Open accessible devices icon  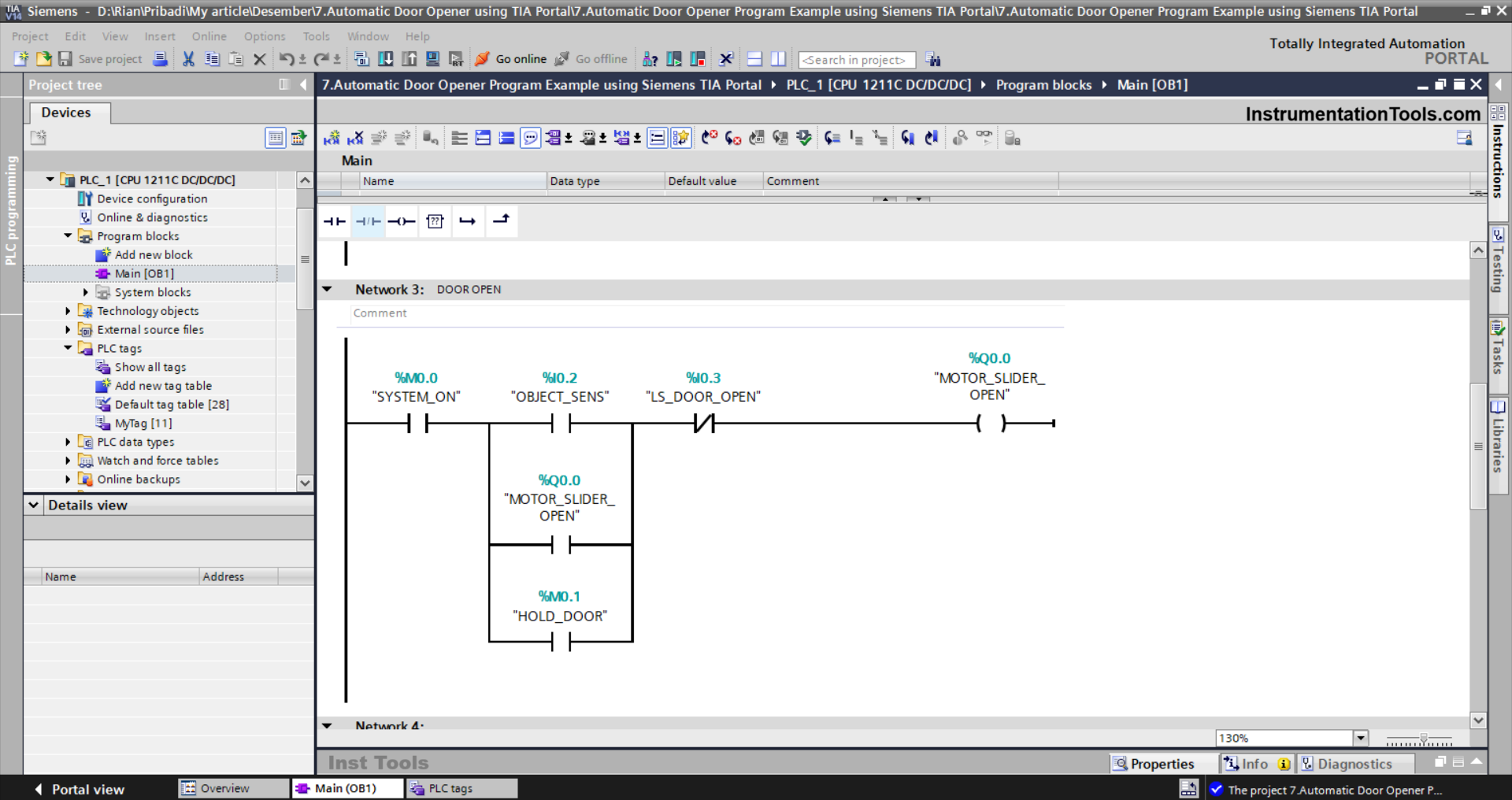pyautogui.click(x=650, y=59)
